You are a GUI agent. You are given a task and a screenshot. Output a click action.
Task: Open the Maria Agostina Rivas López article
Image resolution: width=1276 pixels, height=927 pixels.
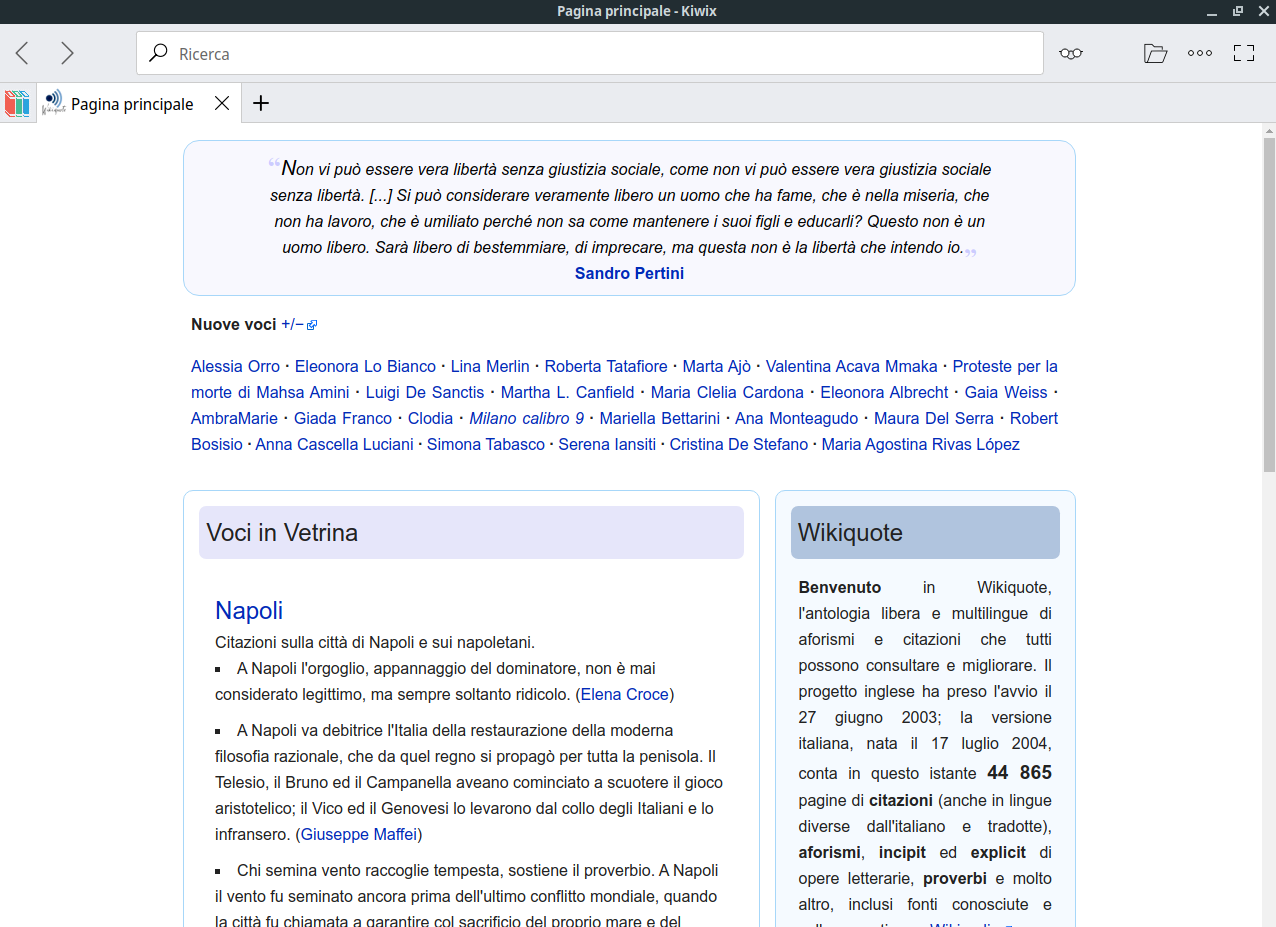[920, 444]
